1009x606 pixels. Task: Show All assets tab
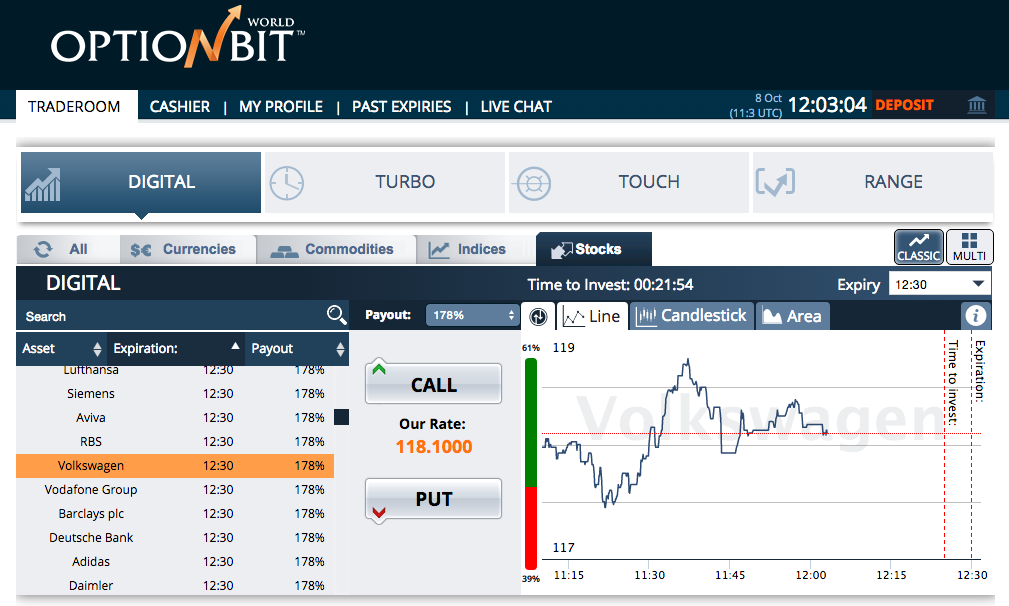click(68, 249)
